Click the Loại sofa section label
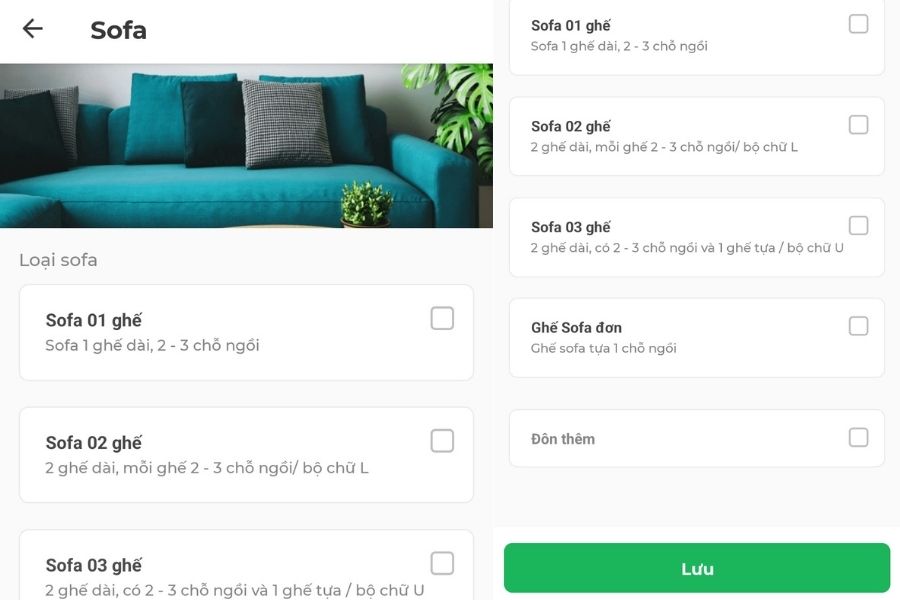 point(58,260)
